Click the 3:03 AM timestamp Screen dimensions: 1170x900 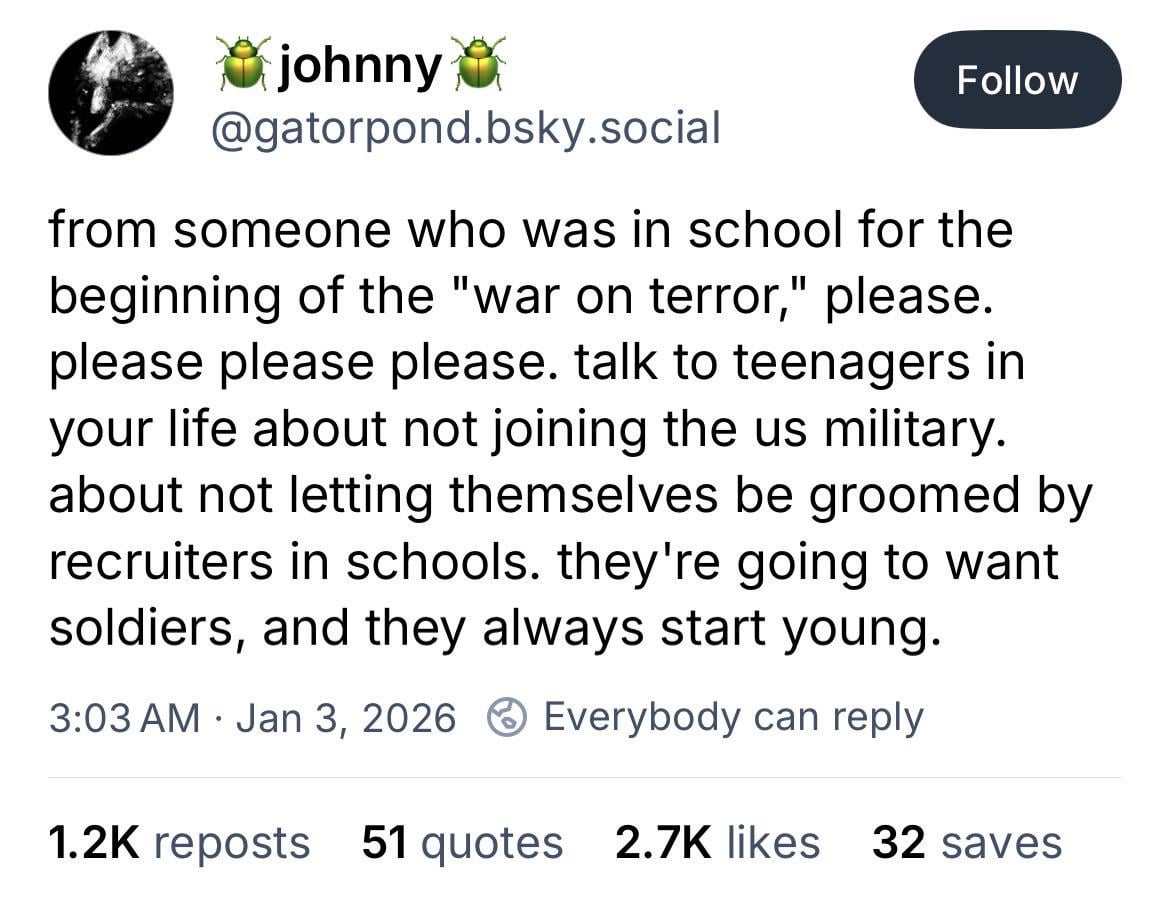click(124, 718)
